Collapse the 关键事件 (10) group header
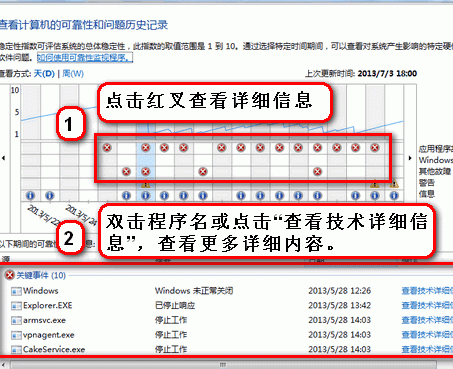The height and width of the screenshot is (369, 453). [41, 275]
